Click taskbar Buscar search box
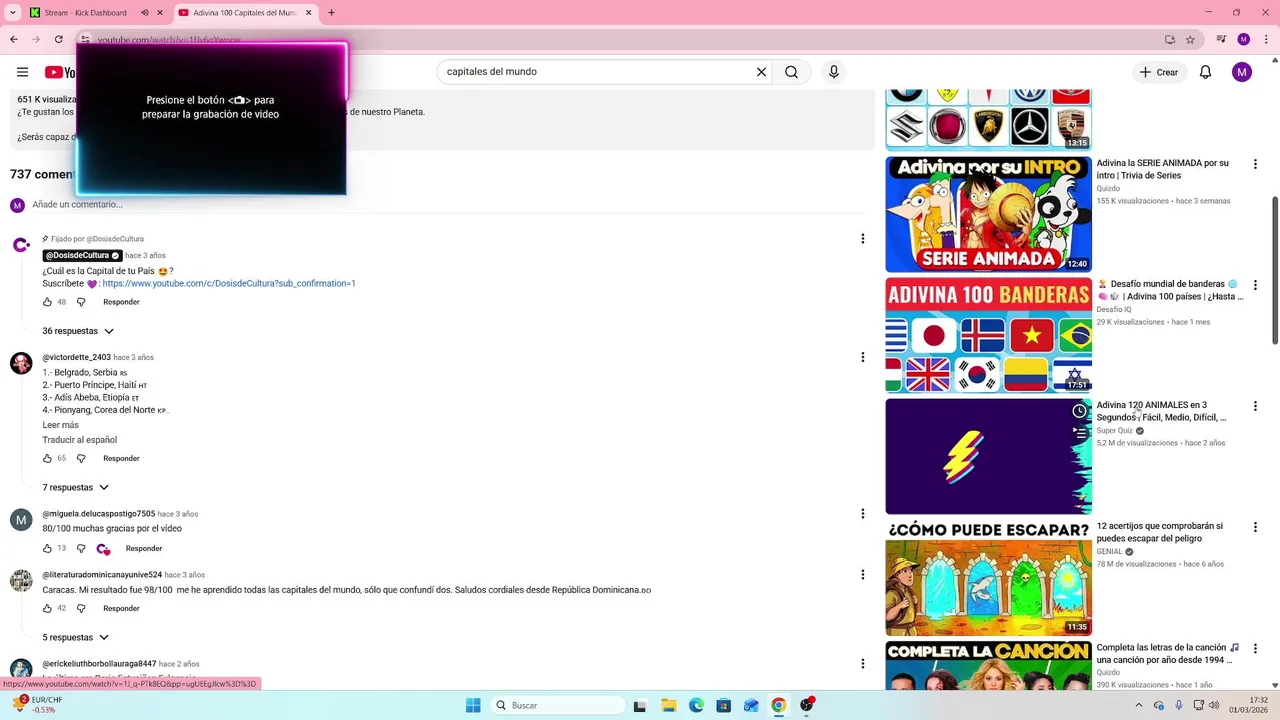1280x720 pixels. [x=558, y=705]
